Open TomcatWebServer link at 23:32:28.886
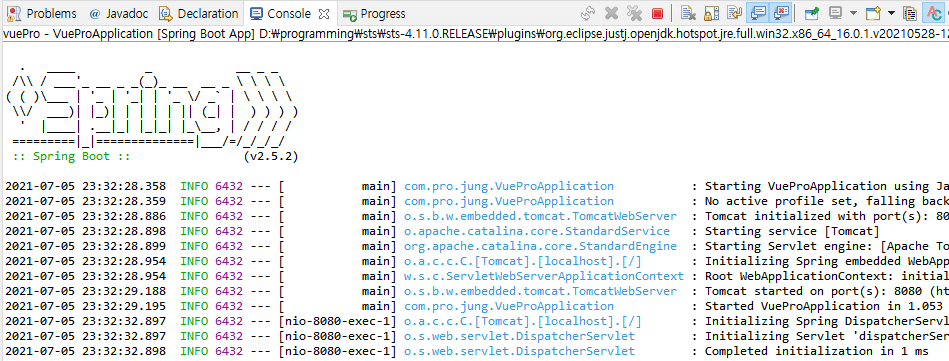This screenshot has height=361, width=949. (540, 216)
